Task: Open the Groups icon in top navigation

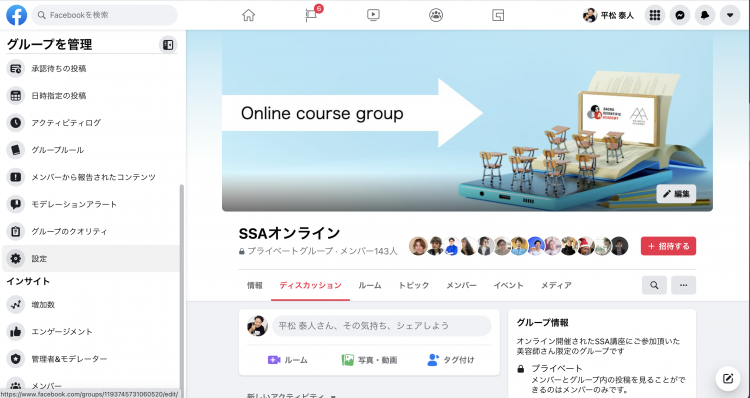Action: click(x=436, y=15)
